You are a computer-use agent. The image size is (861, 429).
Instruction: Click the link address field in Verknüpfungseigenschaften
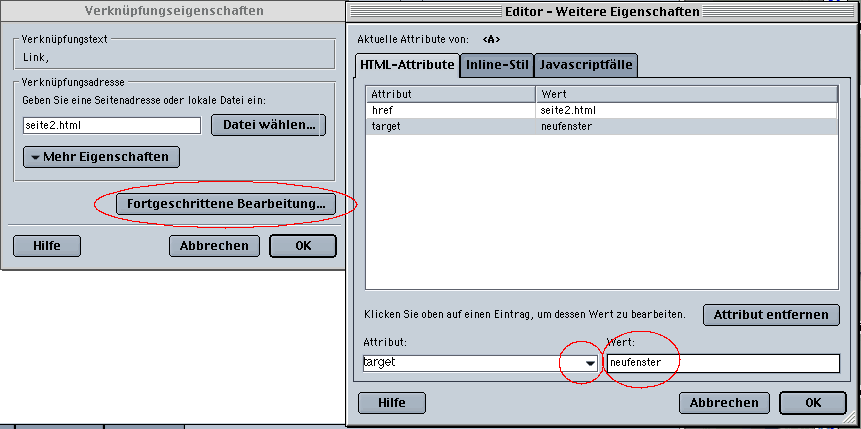[x=112, y=126]
